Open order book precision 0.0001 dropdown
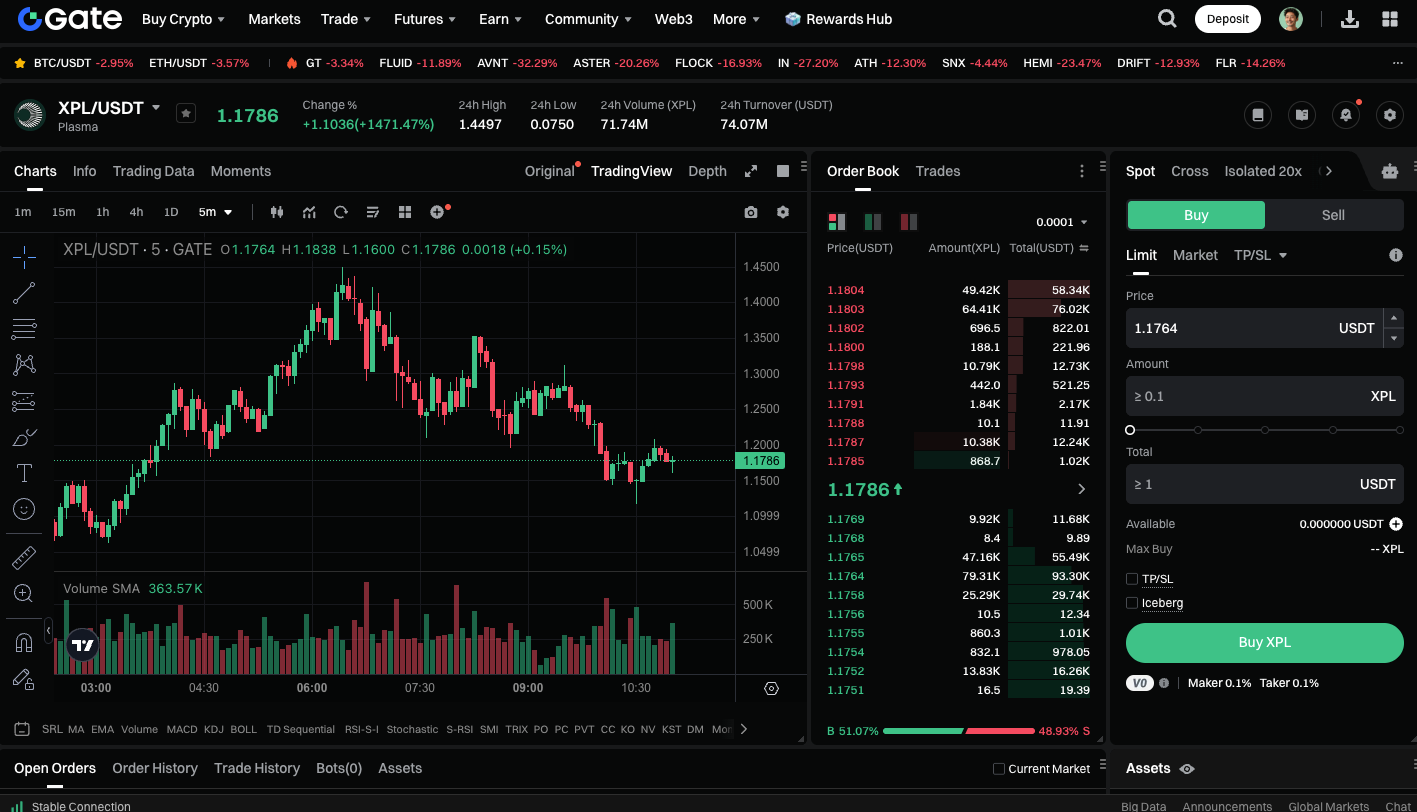Viewport: 1417px width, 812px height. 1062,222
